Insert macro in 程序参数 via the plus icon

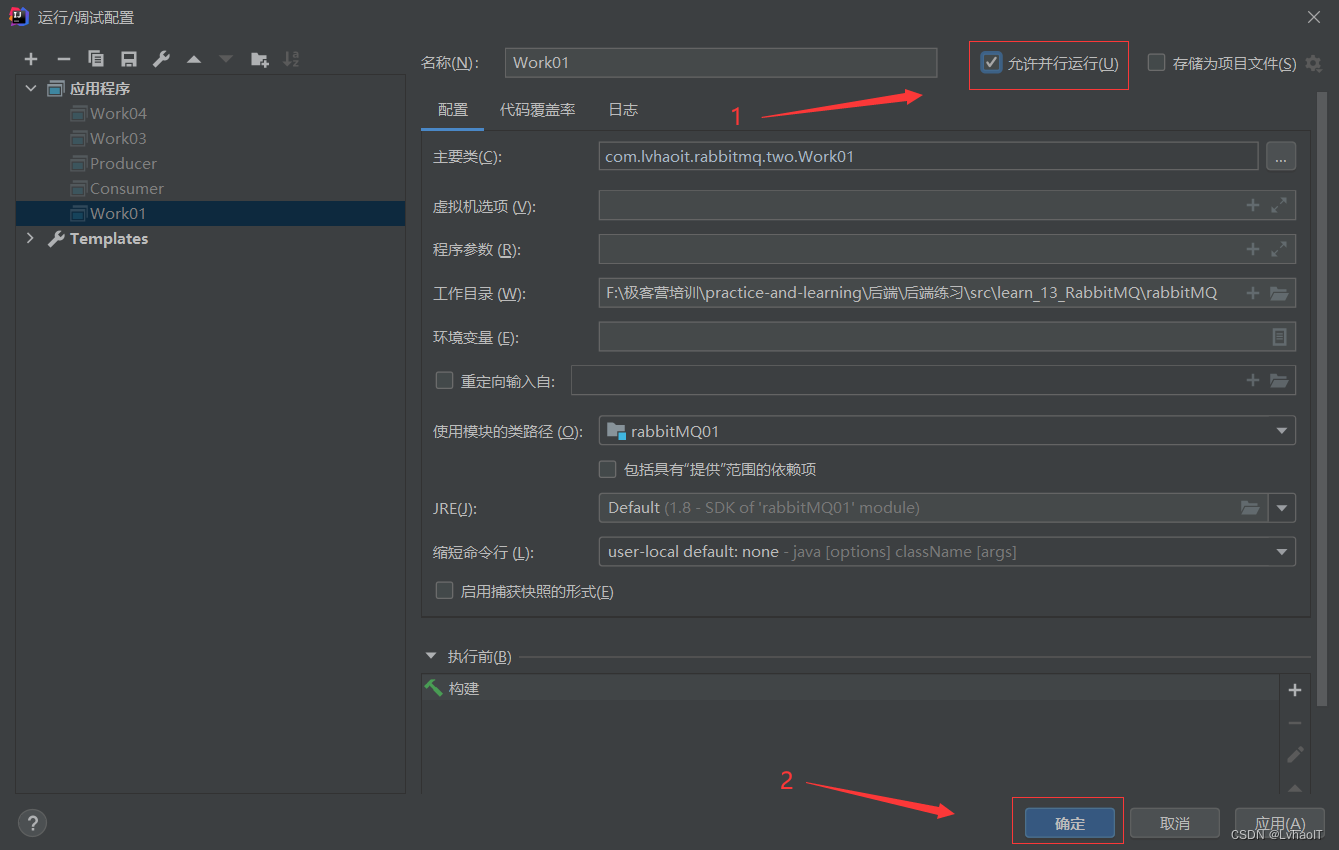(x=1252, y=249)
